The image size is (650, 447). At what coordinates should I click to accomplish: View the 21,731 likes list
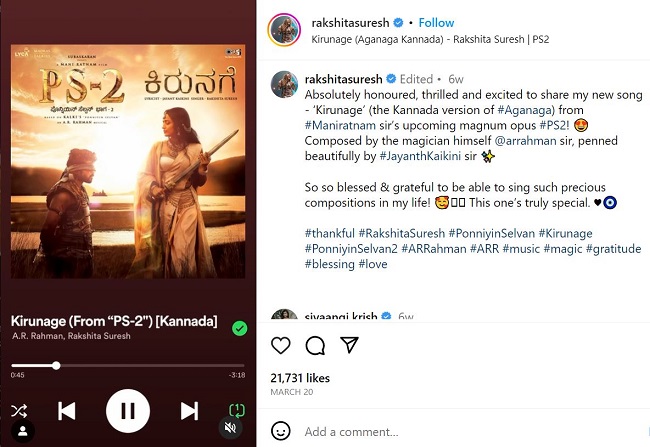(301, 379)
